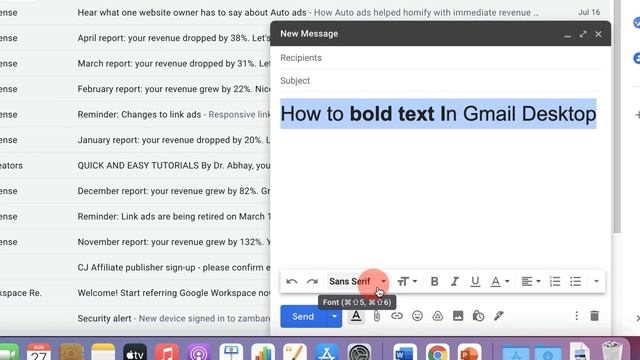Click the Subject field
640x360 pixels.
pos(440,81)
